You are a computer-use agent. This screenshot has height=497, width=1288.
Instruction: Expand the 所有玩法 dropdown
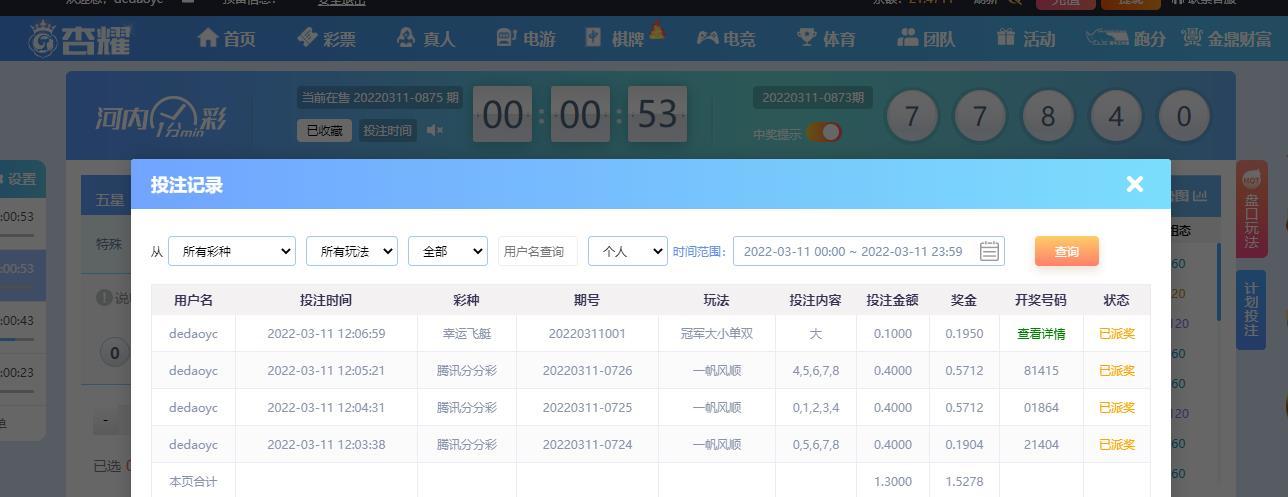click(352, 251)
